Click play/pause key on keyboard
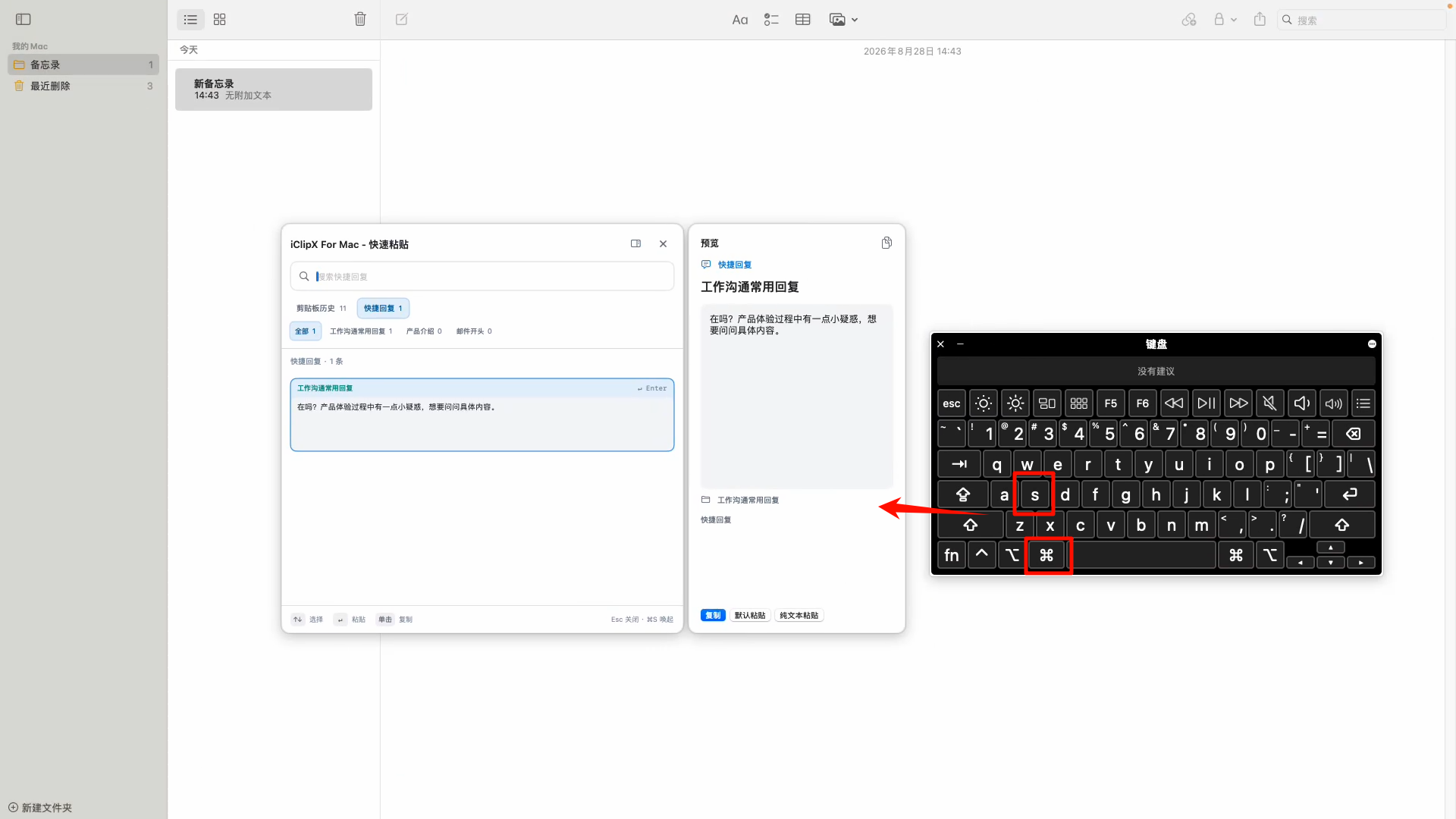This screenshot has height=819, width=1456. tap(1207, 403)
